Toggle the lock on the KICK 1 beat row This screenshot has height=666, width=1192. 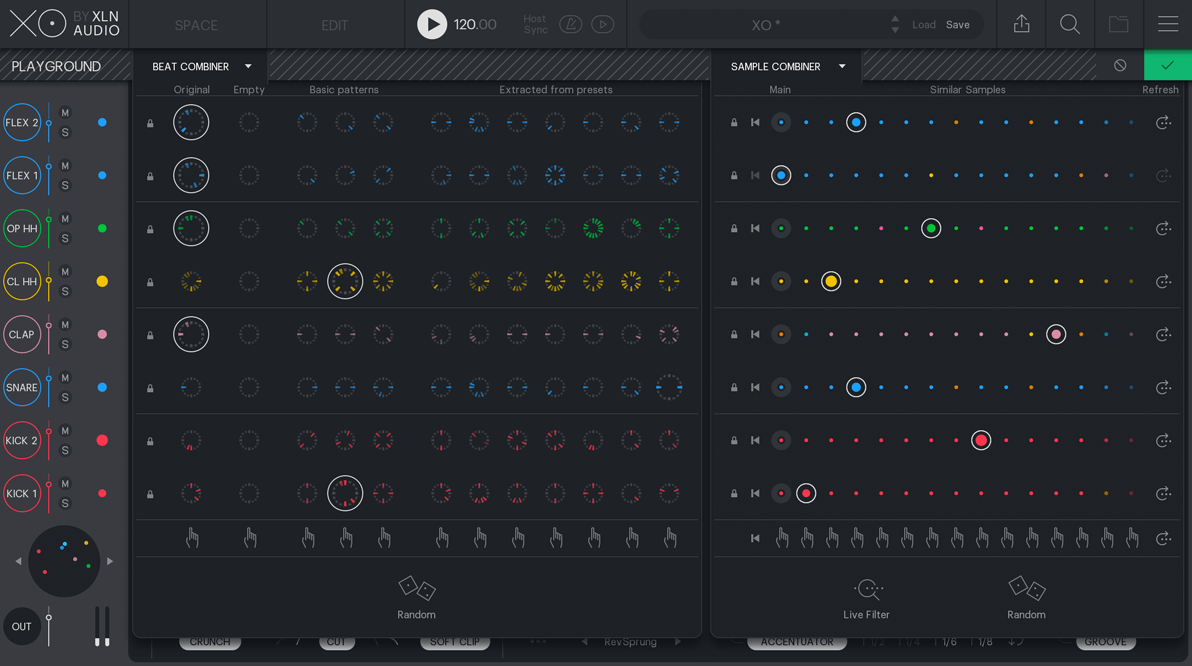point(151,494)
